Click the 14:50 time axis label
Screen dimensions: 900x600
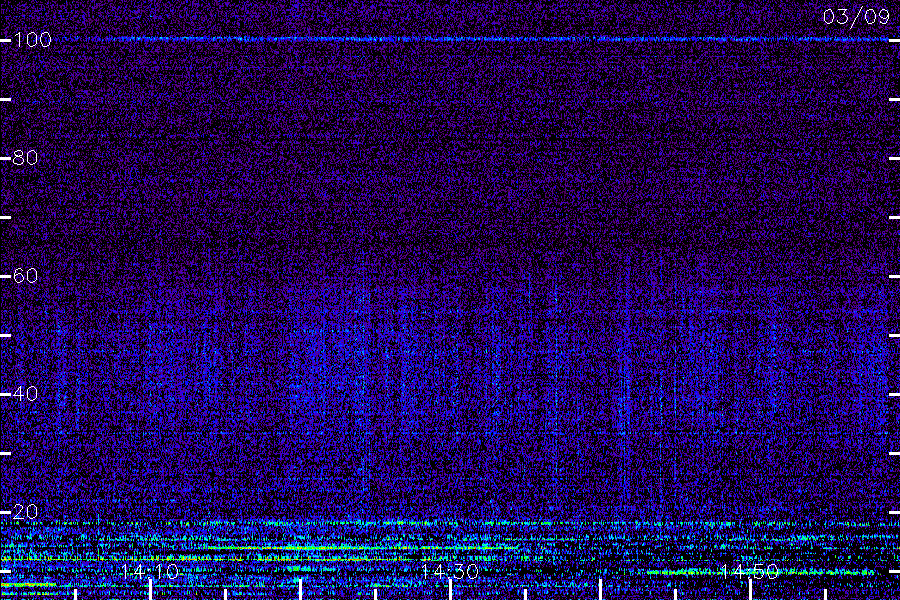[750, 572]
